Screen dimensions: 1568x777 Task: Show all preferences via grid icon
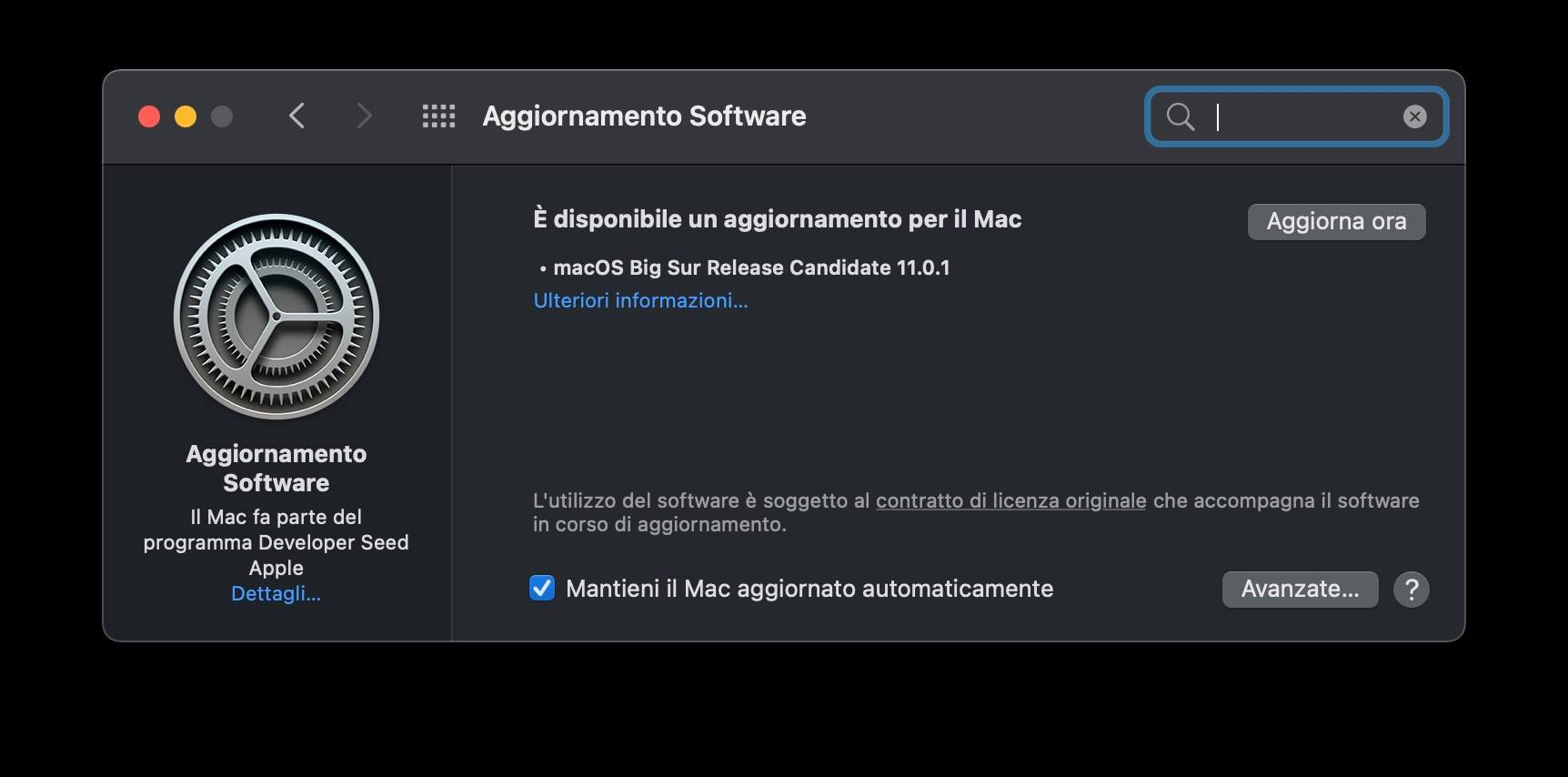[x=438, y=116]
